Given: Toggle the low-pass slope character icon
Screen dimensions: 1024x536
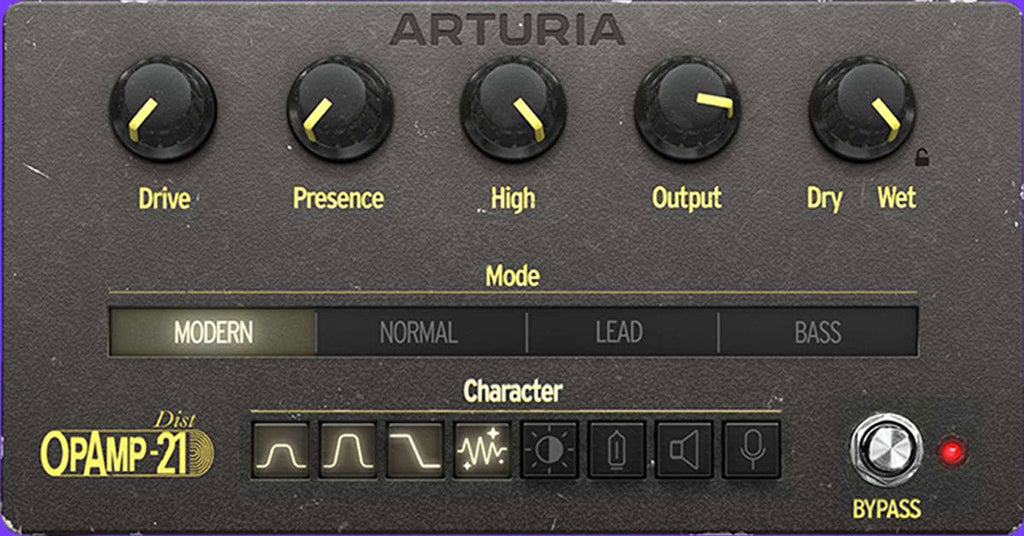Looking at the screenshot, I should [x=415, y=450].
